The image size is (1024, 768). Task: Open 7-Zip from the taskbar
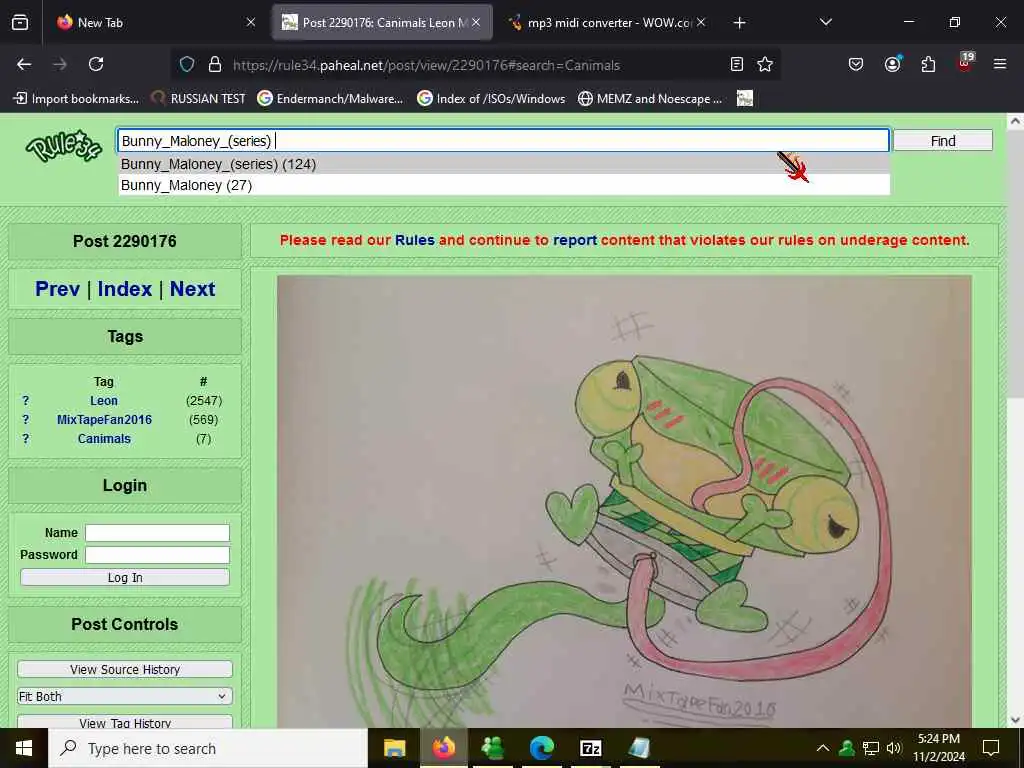[590, 748]
